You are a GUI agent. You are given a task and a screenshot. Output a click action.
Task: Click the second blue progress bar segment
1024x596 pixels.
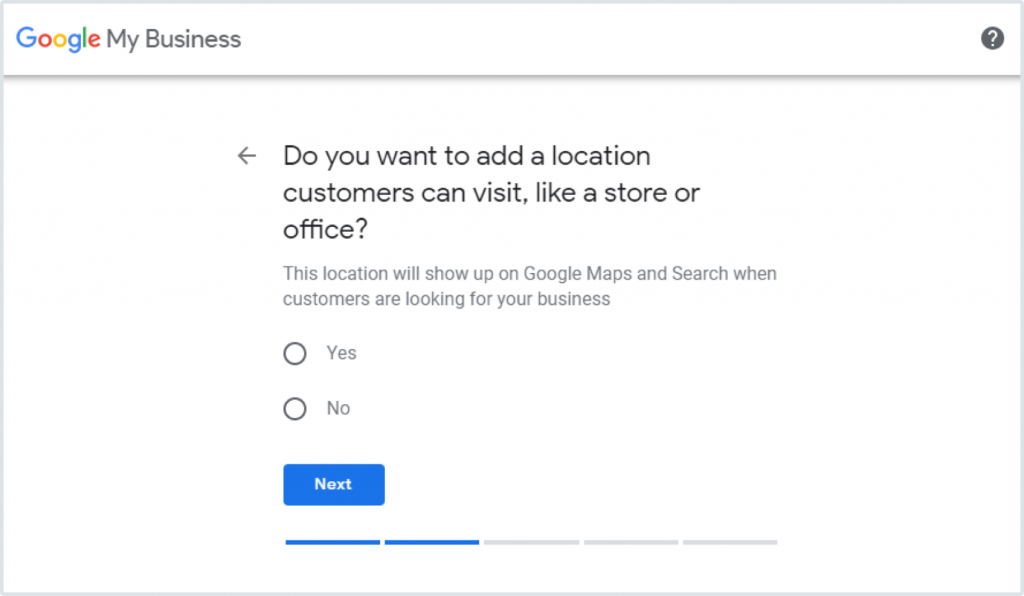tap(431, 542)
